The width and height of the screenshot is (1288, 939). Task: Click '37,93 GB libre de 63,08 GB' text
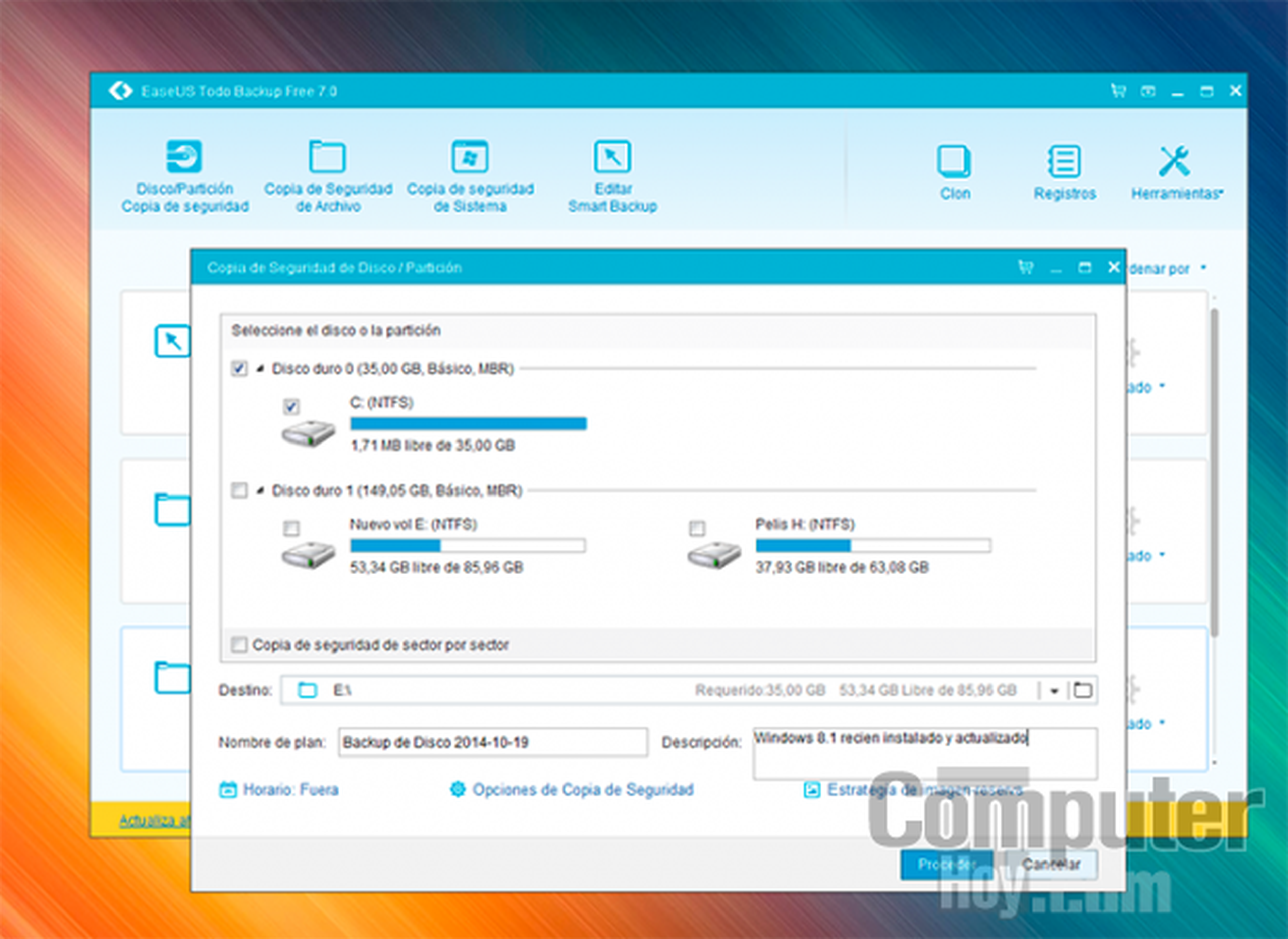[x=842, y=567]
